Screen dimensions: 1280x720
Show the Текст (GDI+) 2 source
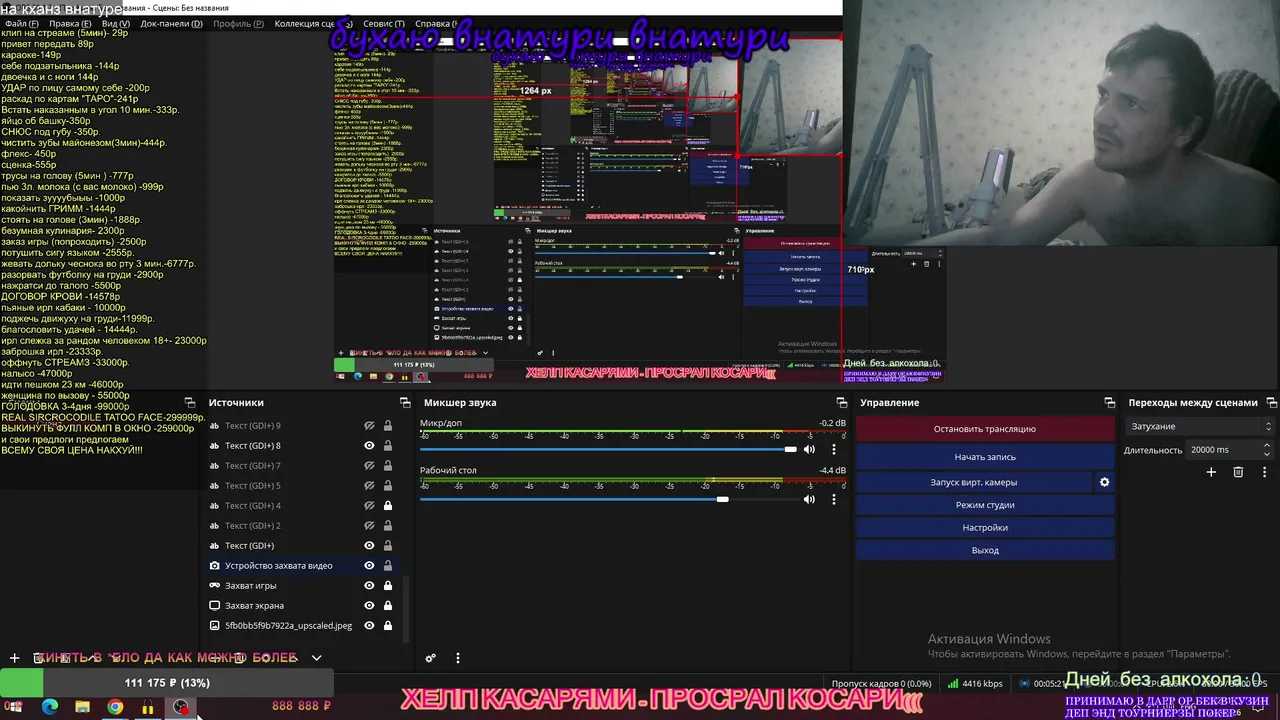click(x=369, y=526)
